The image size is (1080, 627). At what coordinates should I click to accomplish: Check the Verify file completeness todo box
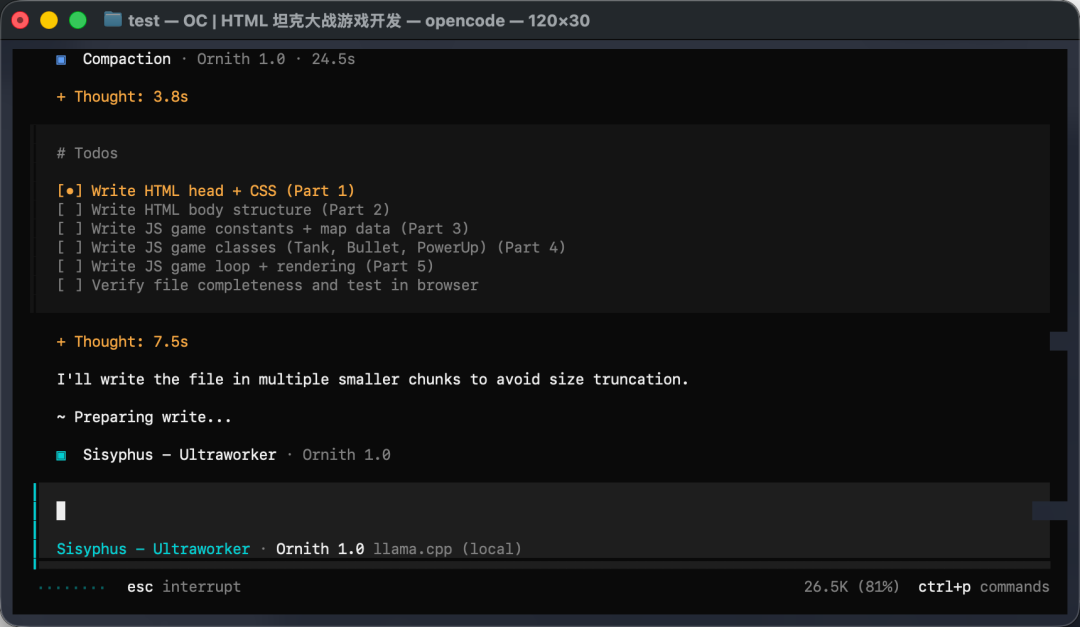pos(70,285)
